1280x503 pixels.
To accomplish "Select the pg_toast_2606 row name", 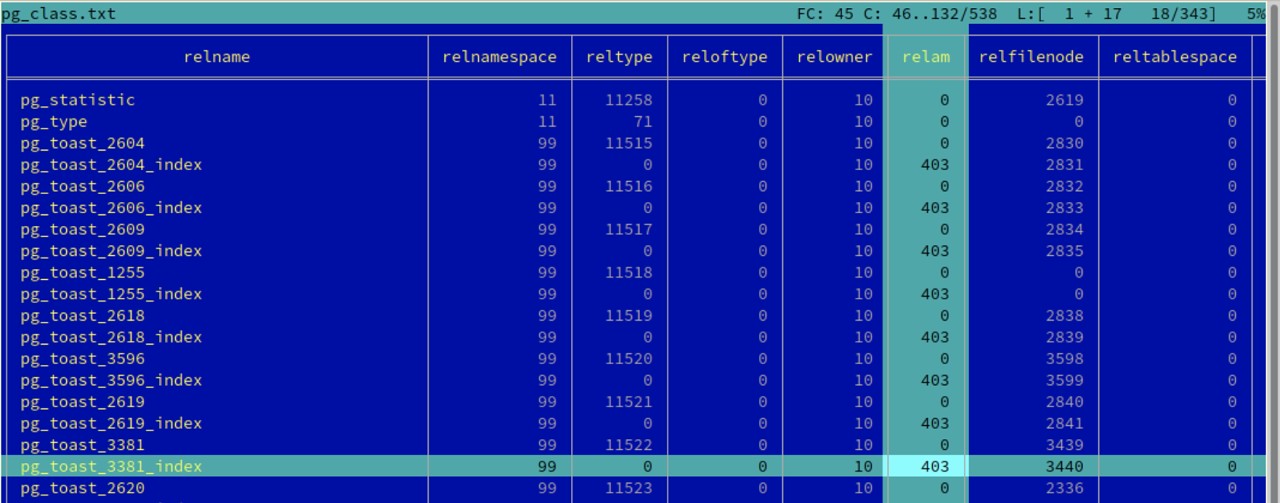I will pyautogui.click(x=83, y=186).
